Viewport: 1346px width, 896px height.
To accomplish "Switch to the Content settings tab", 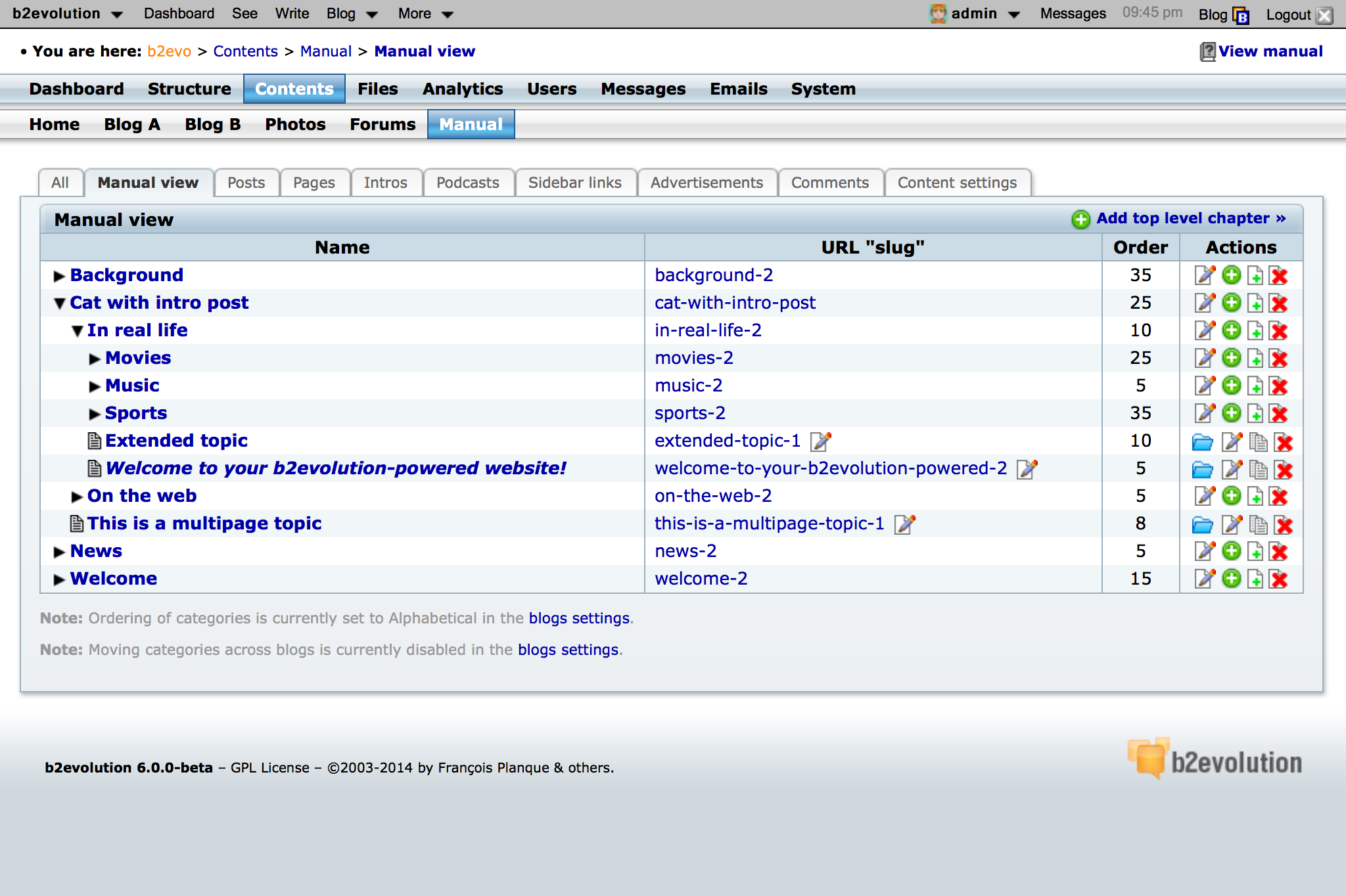I will [957, 183].
